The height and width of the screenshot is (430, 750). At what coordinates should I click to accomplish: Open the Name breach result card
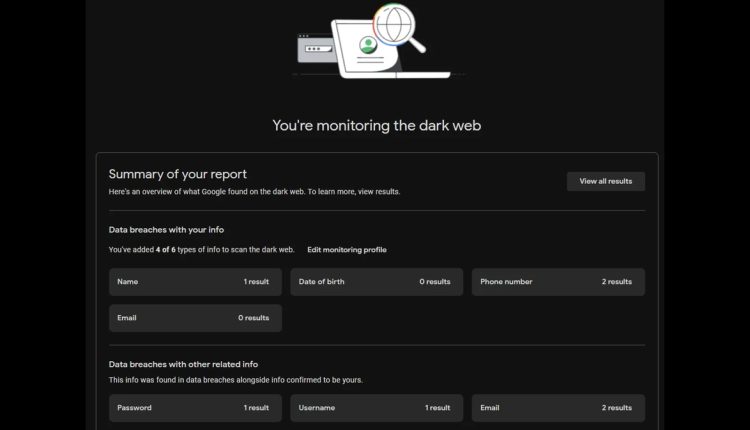click(195, 282)
